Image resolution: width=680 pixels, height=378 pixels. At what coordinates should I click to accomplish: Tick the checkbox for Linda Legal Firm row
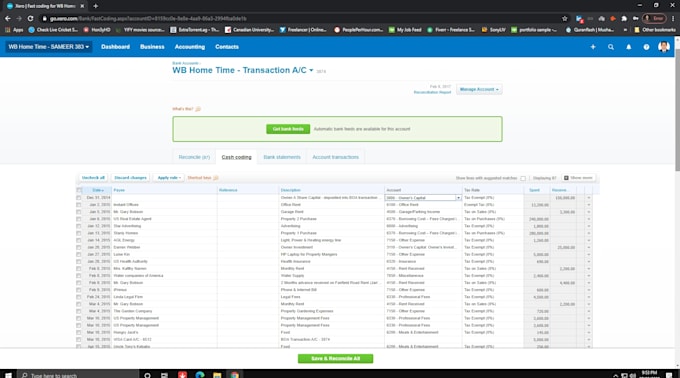coord(78,297)
